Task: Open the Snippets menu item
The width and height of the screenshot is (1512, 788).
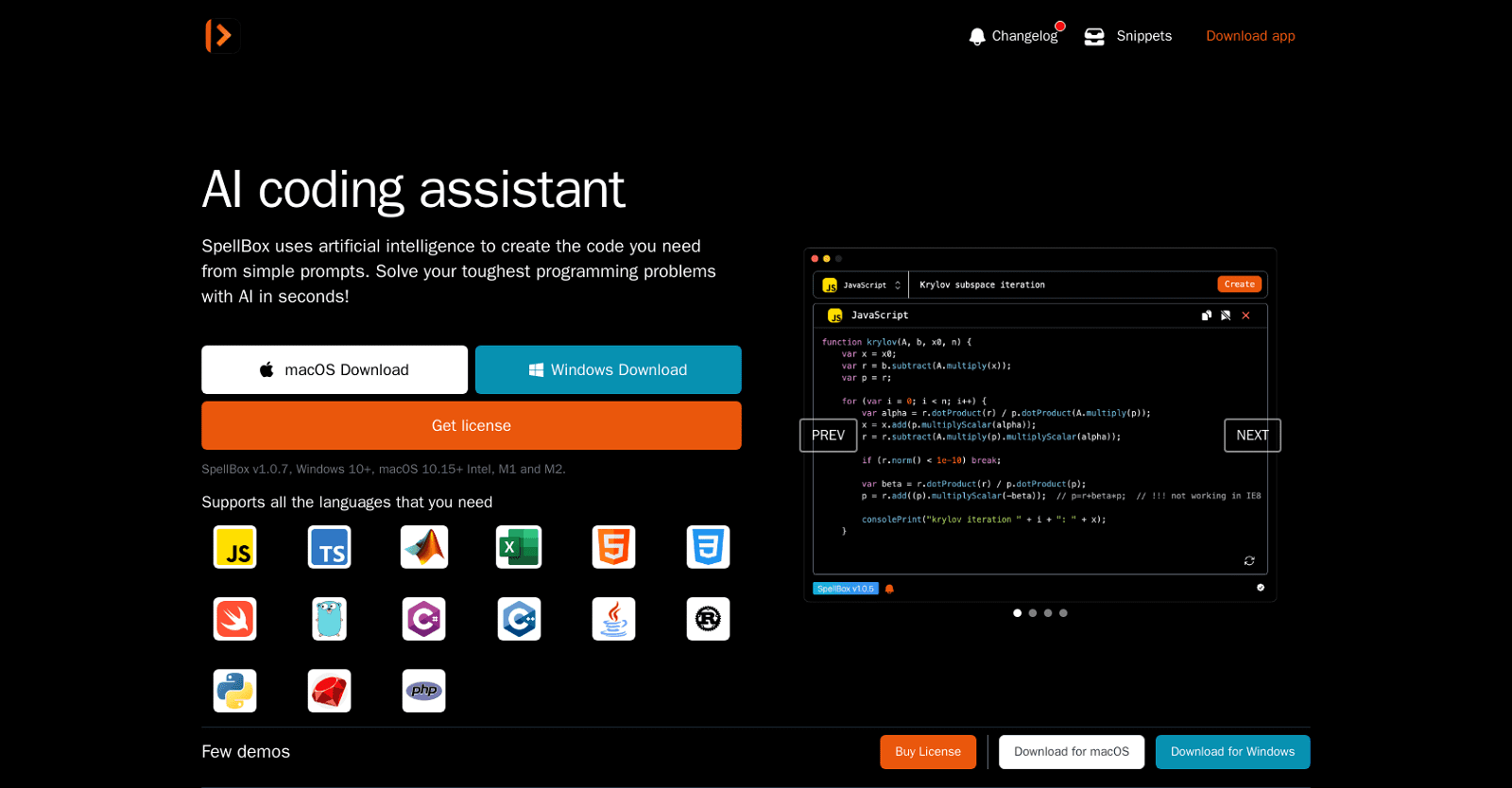Action: (x=1128, y=36)
